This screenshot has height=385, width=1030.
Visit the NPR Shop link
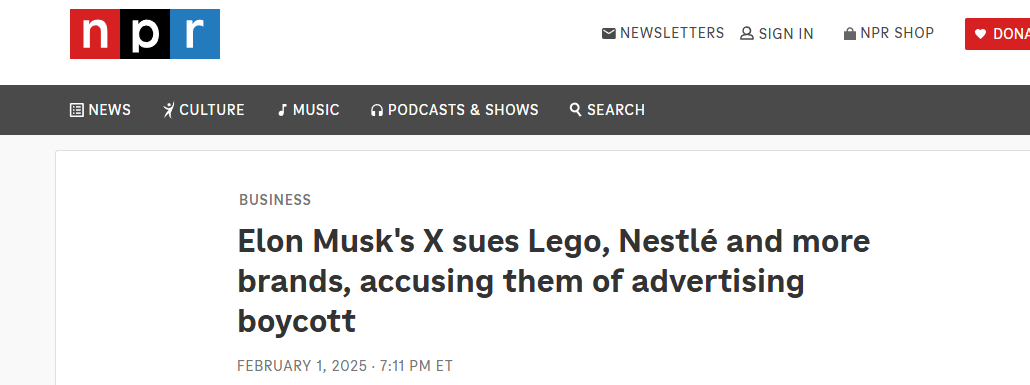click(x=897, y=33)
